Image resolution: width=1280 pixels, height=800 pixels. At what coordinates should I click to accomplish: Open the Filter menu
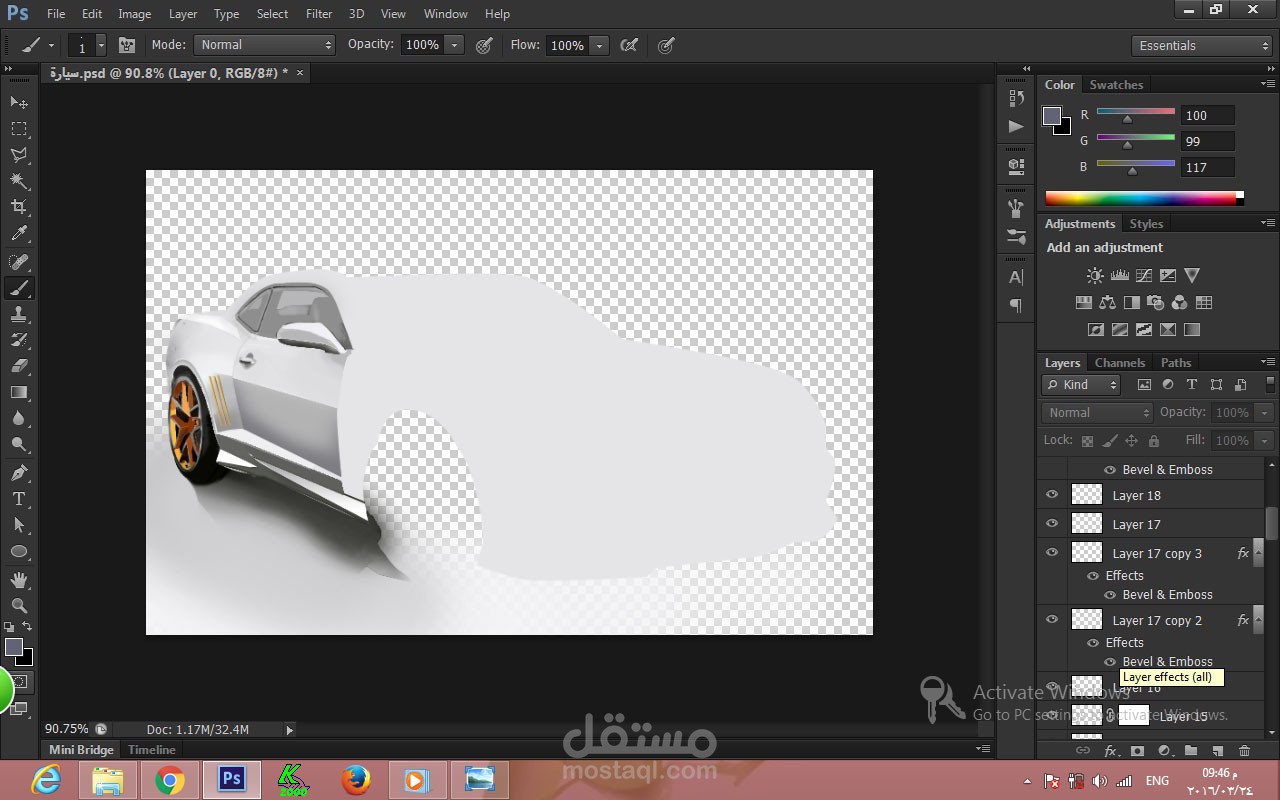(319, 14)
